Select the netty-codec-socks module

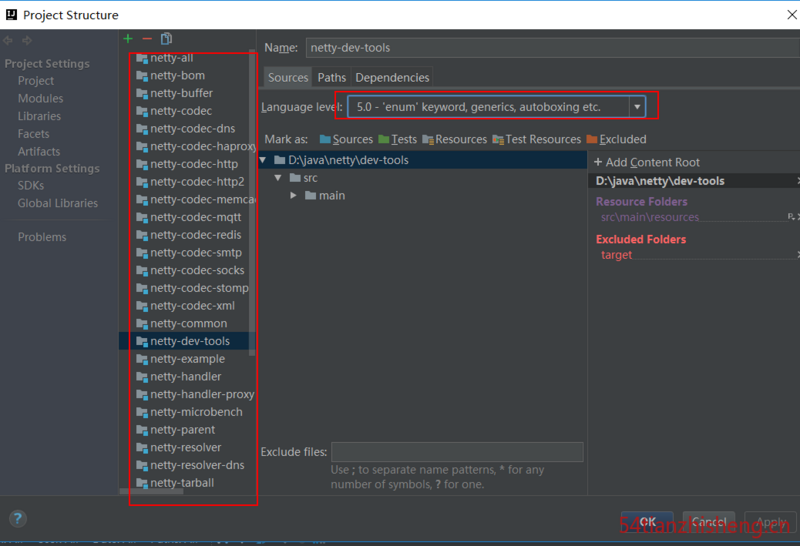point(190,270)
